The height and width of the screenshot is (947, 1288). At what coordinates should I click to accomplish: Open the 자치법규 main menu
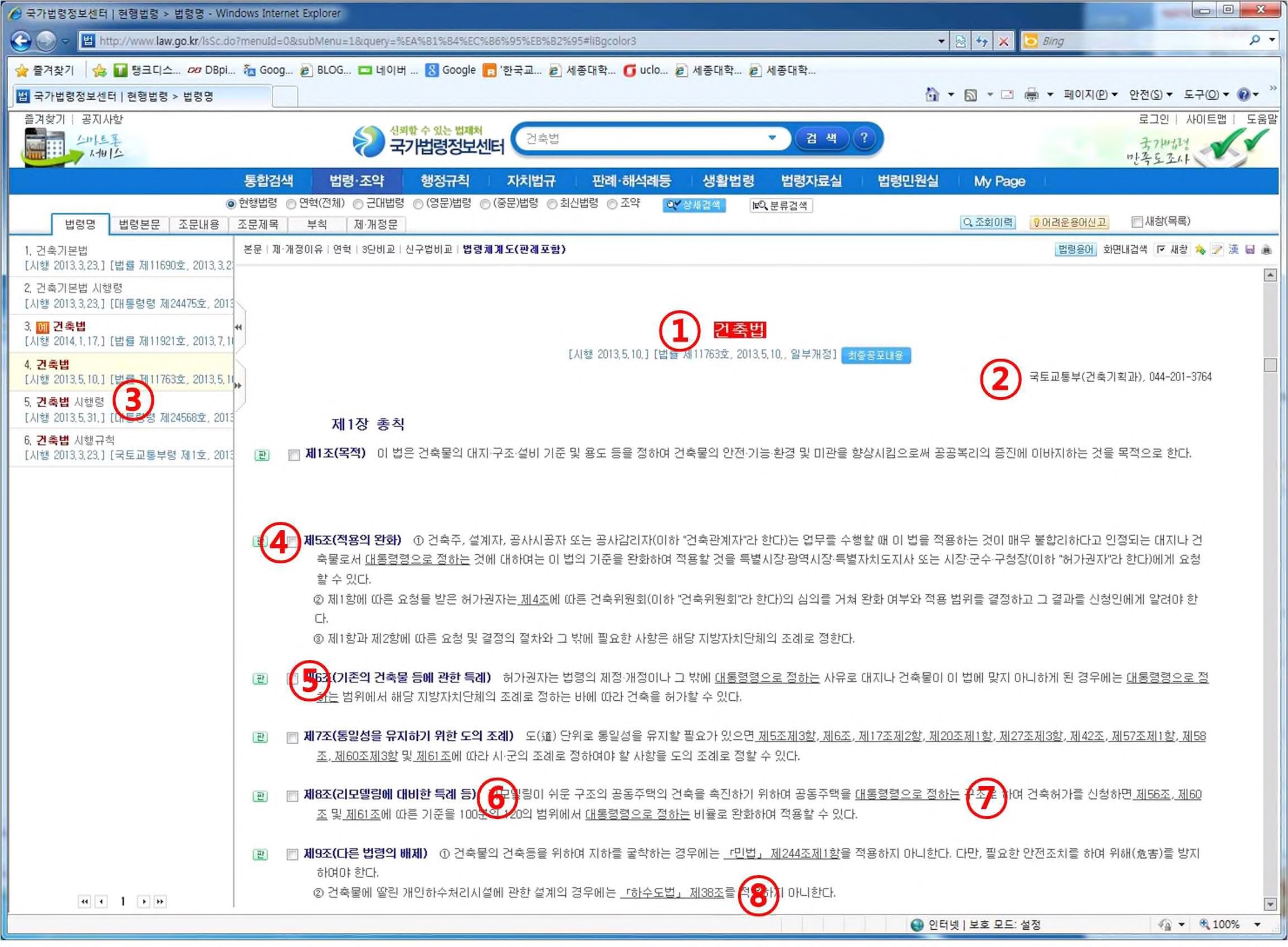point(531,181)
